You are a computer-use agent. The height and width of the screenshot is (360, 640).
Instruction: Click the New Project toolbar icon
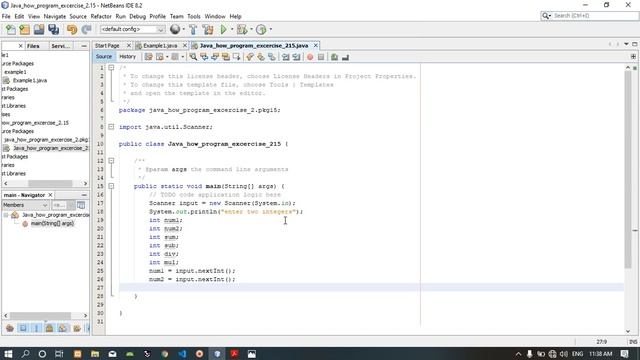24,29
